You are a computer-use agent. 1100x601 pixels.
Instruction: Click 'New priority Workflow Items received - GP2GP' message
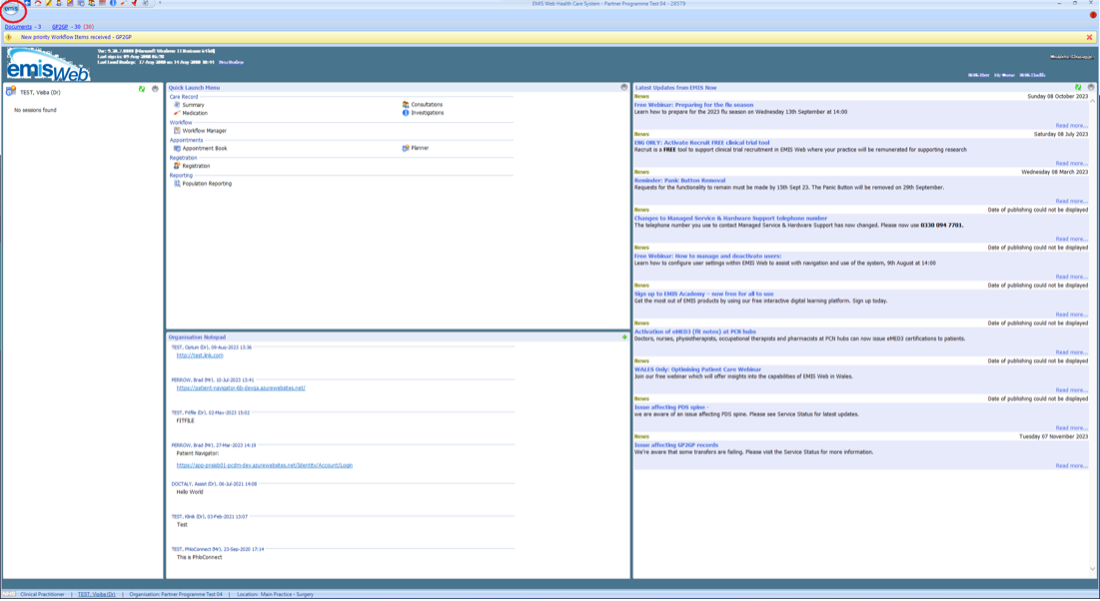tap(76, 37)
